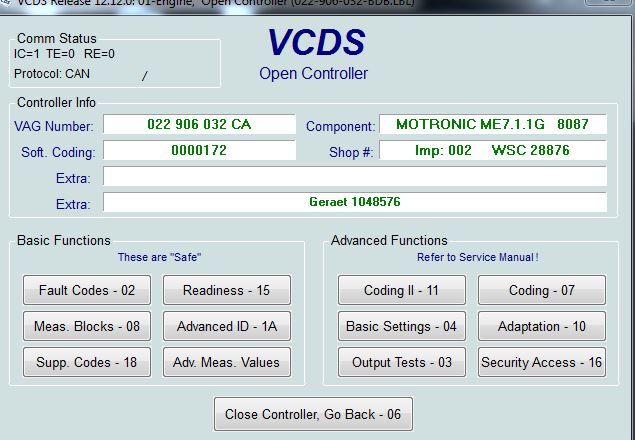The height and width of the screenshot is (440, 635).
Task: Click the 'Component:' label
Action: [x=341, y=126]
